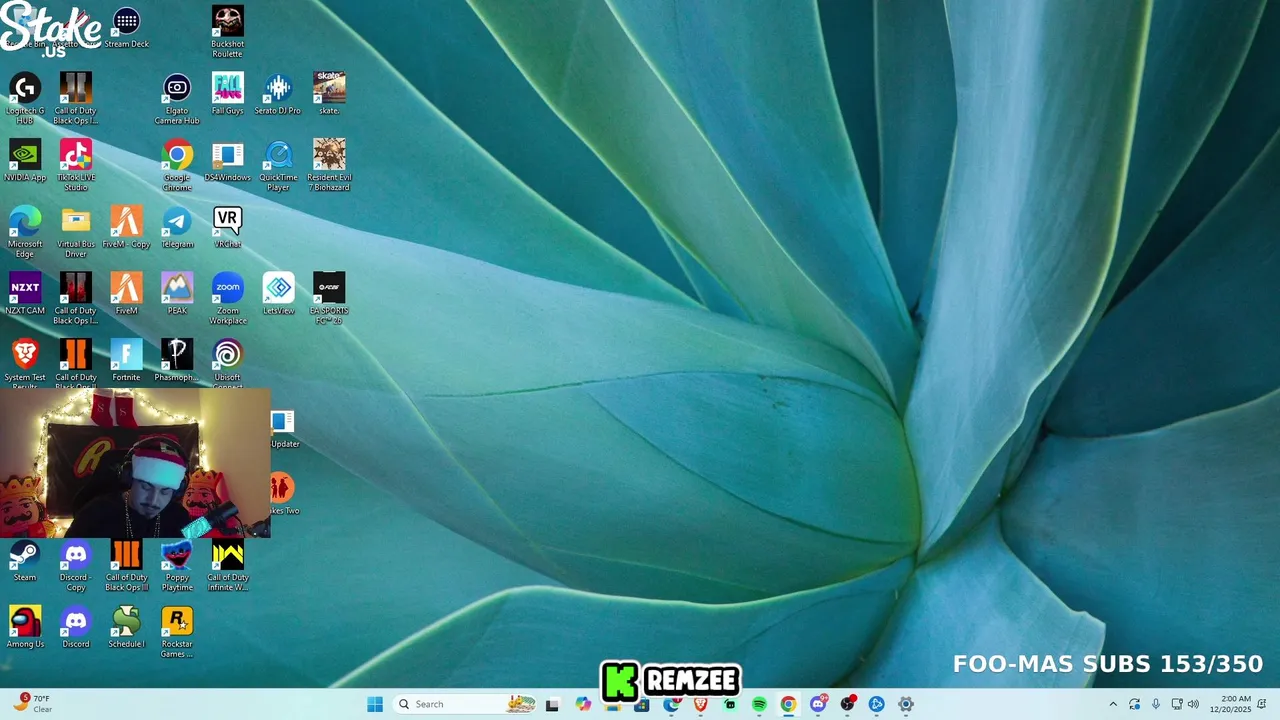Launch the PEAK game icon

point(177,294)
